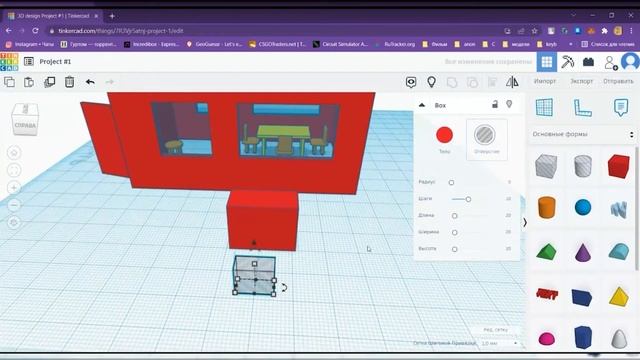Click the Ungroup shapes icon
Screen dimensions: 640x360
pos(472,82)
